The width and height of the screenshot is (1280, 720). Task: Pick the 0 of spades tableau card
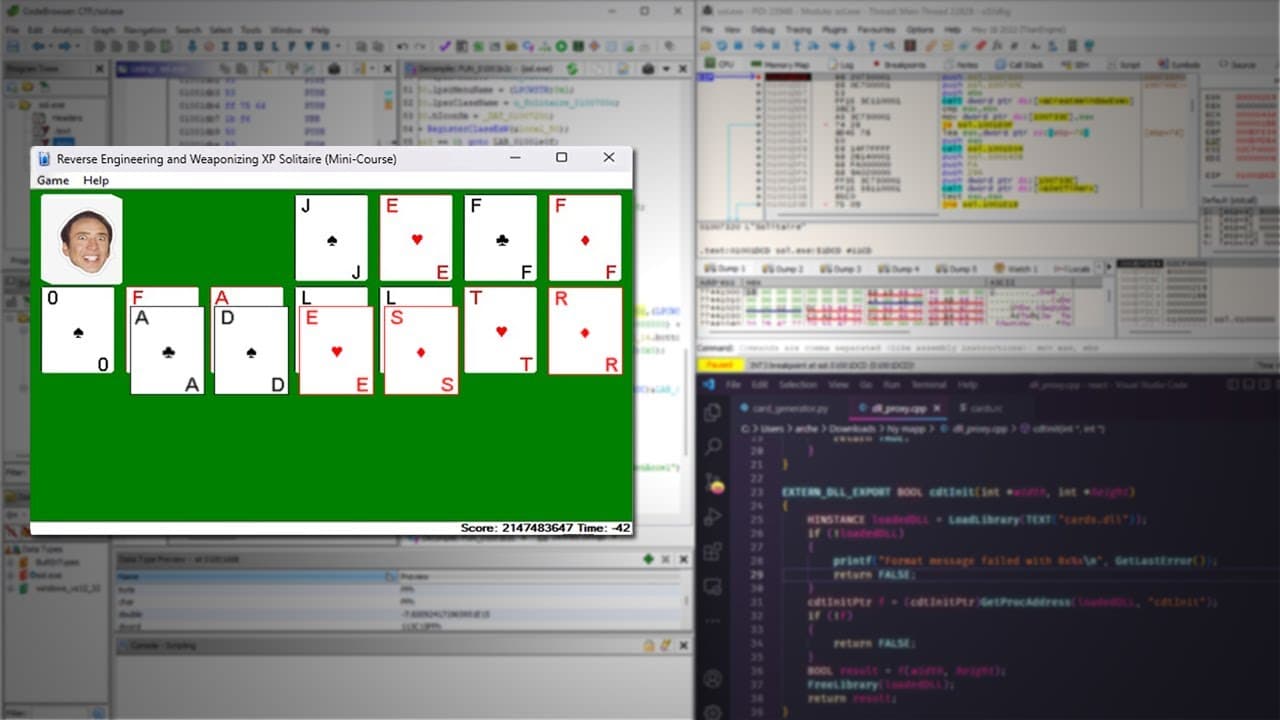click(x=78, y=330)
